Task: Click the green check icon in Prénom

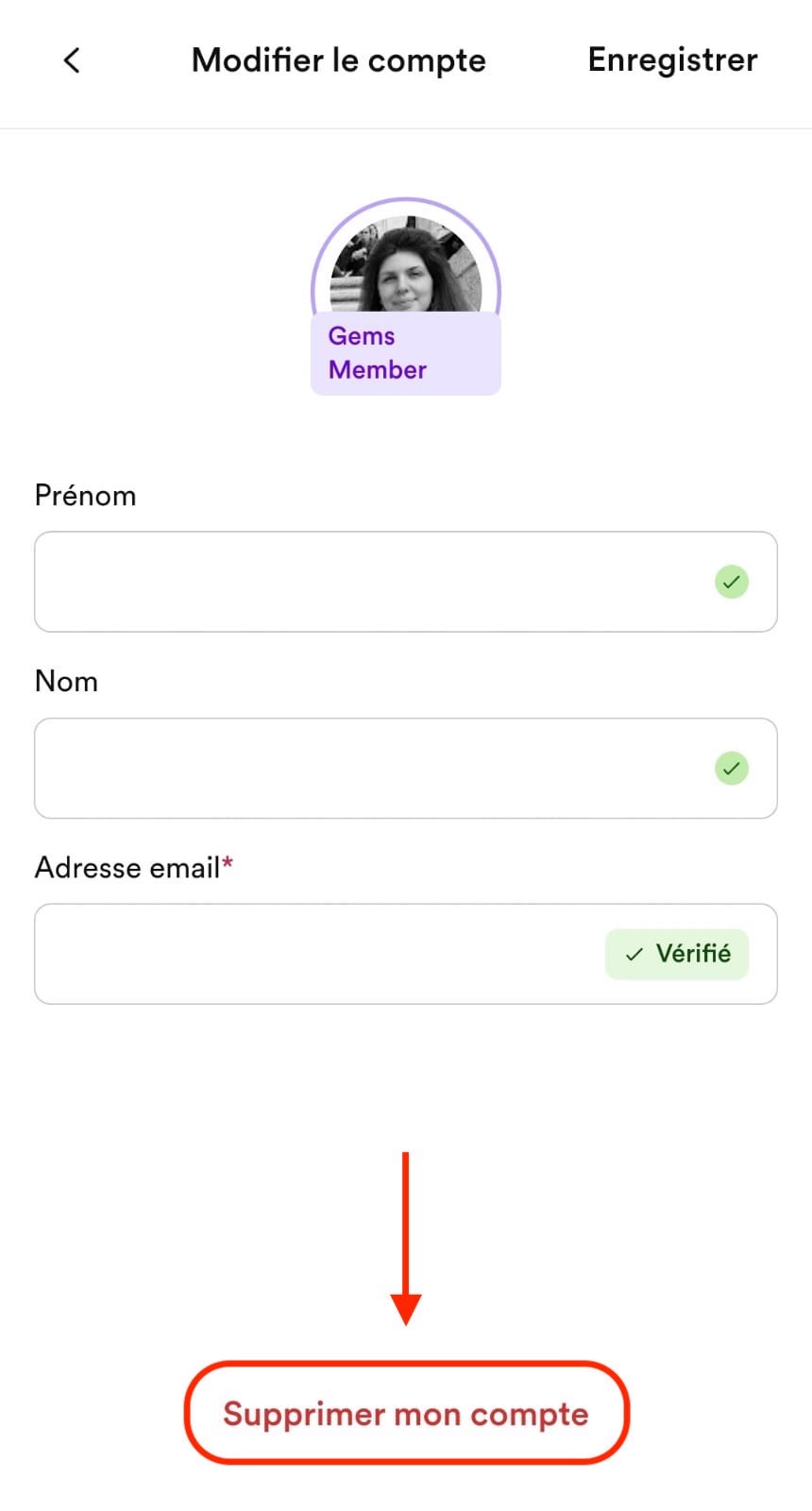Action: pos(732,582)
